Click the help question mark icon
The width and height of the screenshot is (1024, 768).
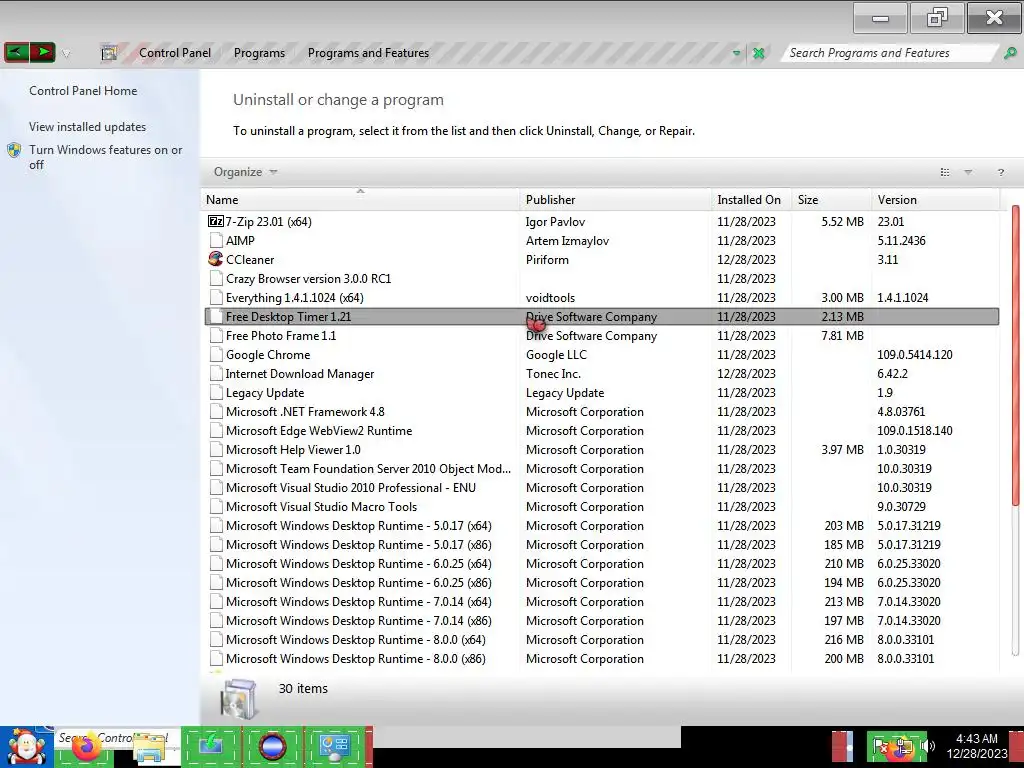tap(1000, 172)
